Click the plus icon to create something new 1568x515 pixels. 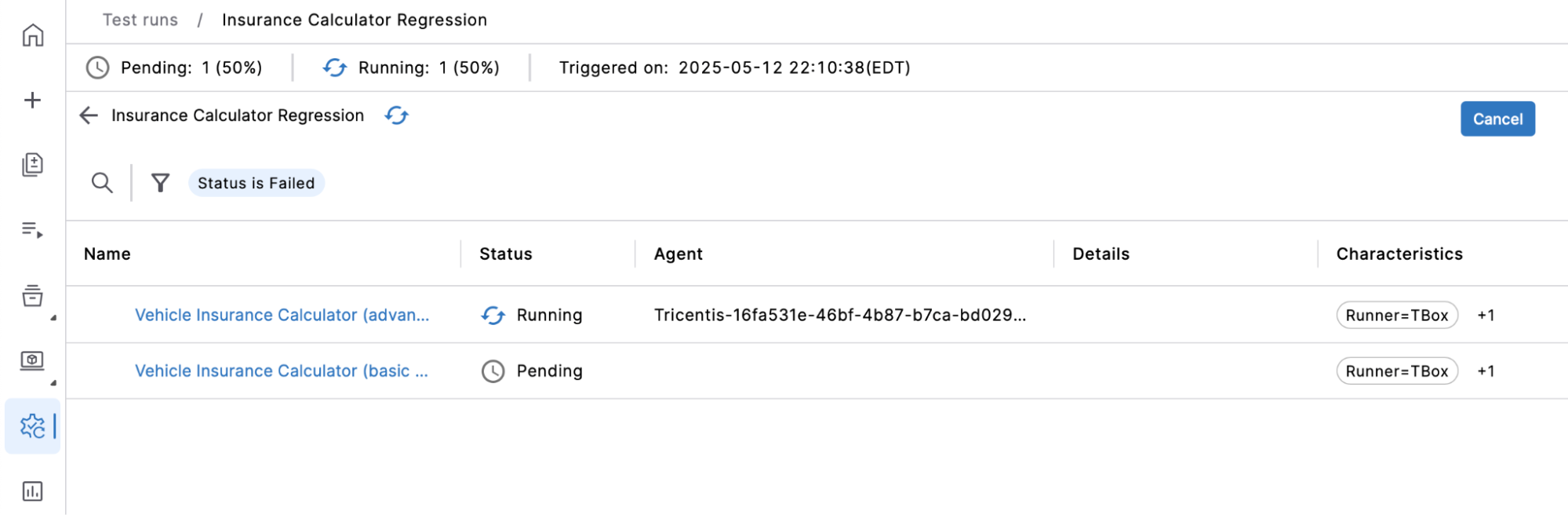(31, 100)
